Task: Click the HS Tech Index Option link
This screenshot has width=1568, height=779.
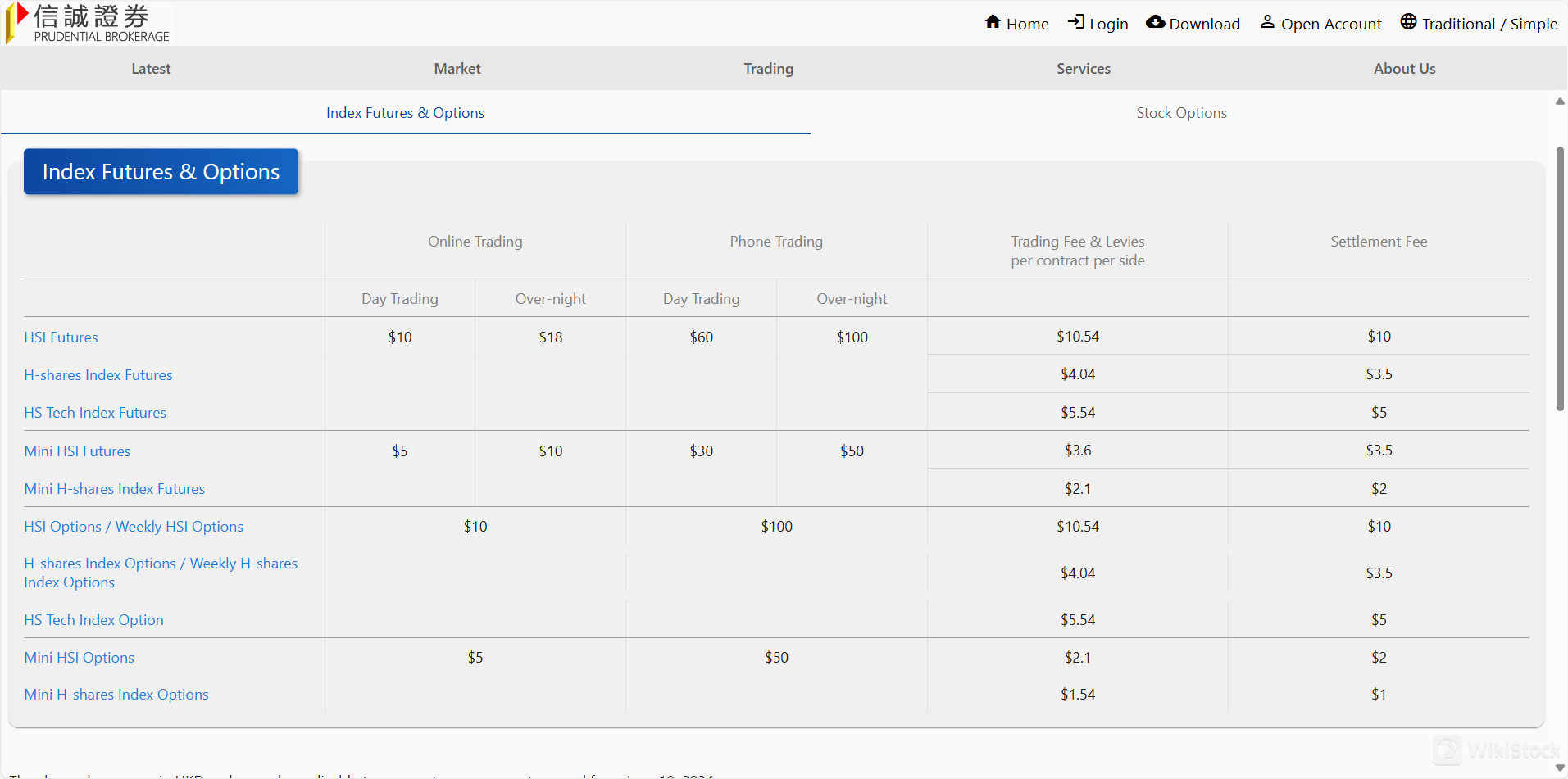Action: click(x=93, y=620)
